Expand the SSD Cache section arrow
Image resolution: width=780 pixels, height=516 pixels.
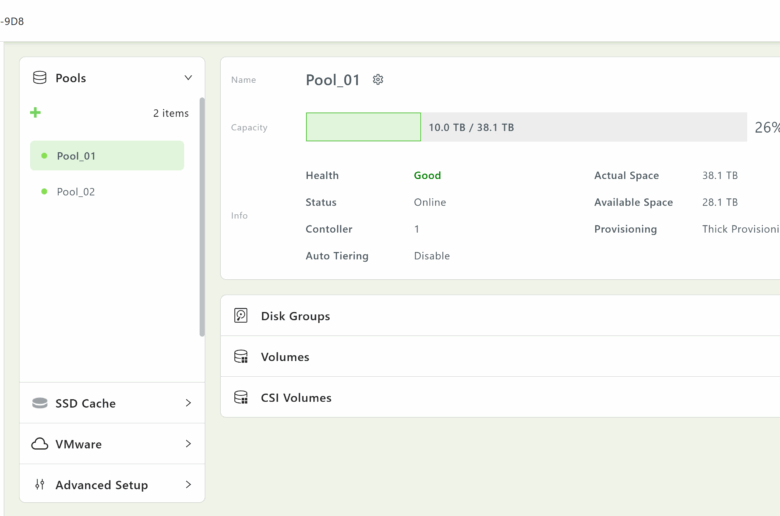pyautogui.click(x=188, y=403)
